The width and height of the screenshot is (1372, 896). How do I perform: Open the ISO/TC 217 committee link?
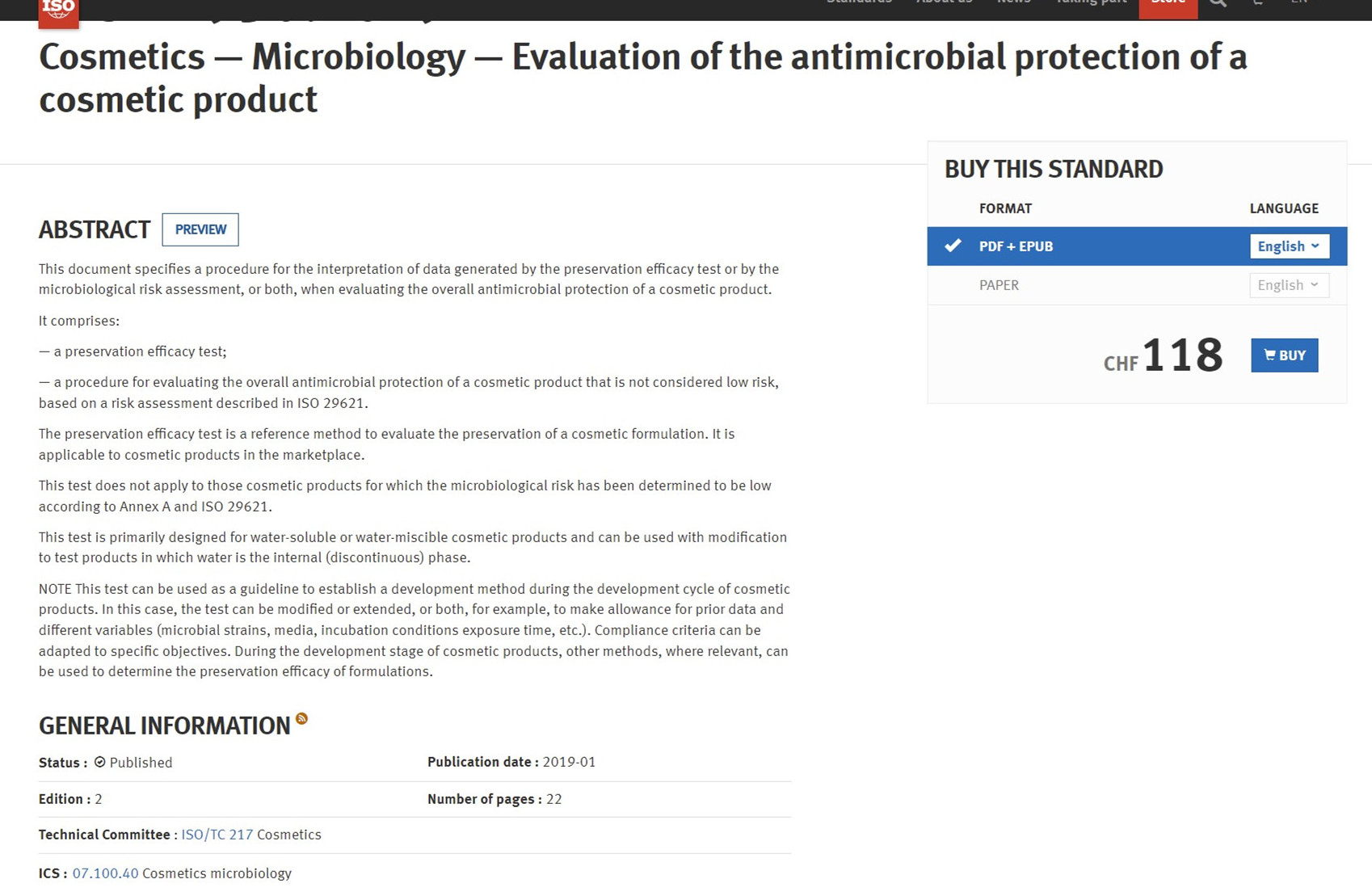coord(217,835)
